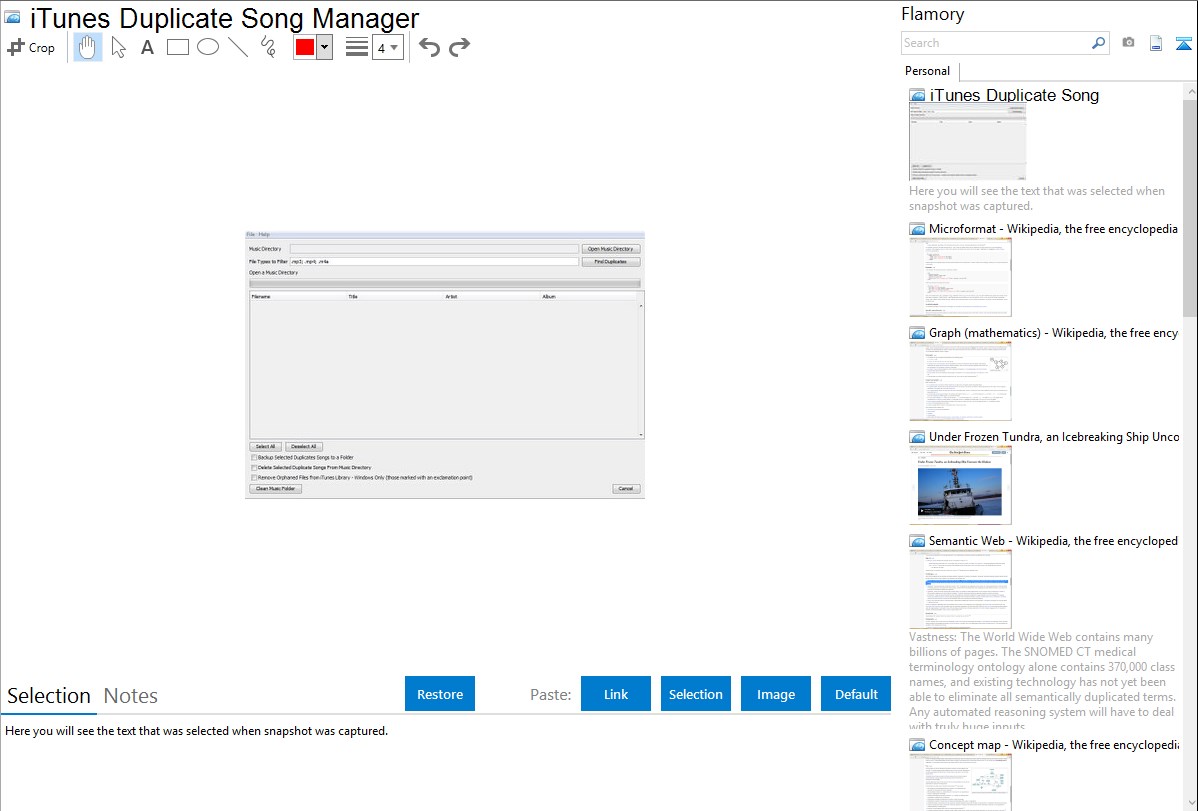Click the Under Frozen Tundra title text
This screenshot has width=1198, height=811.
1054,436
